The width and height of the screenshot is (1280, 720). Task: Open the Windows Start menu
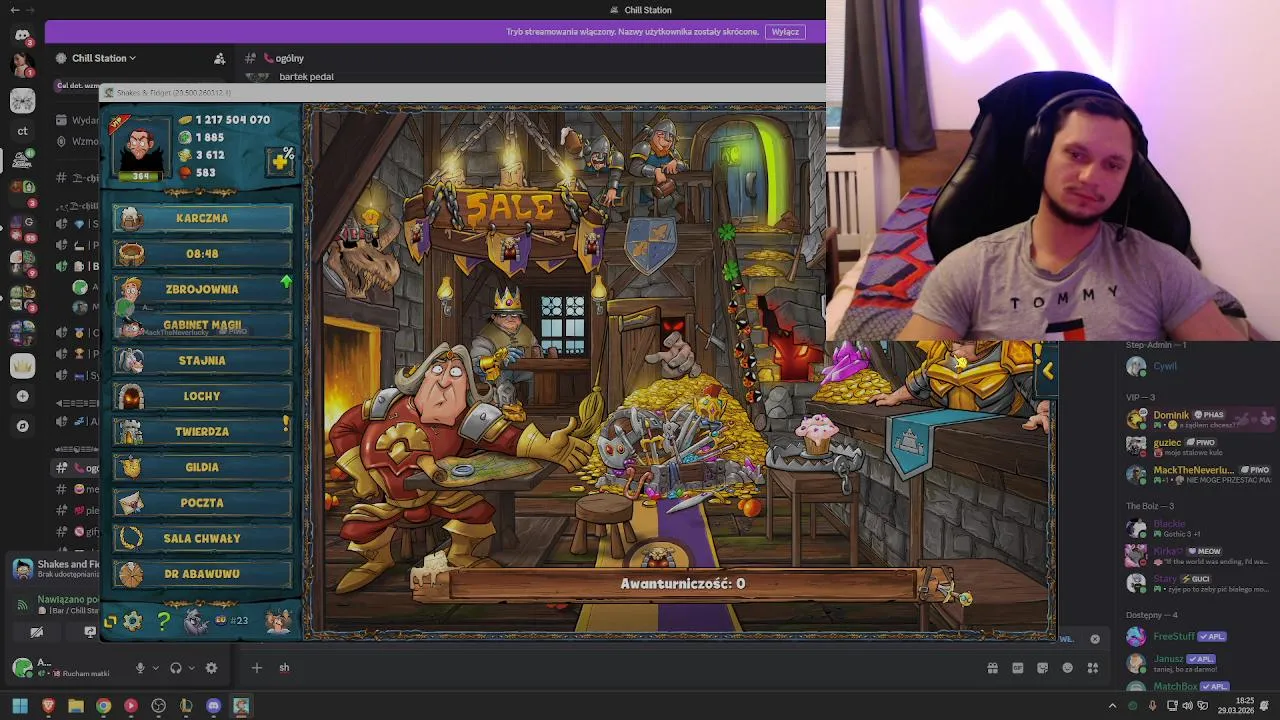19,706
